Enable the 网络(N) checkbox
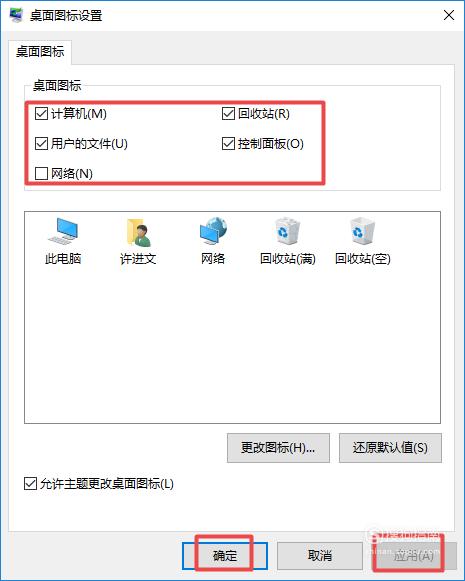 tap(41, 173)
